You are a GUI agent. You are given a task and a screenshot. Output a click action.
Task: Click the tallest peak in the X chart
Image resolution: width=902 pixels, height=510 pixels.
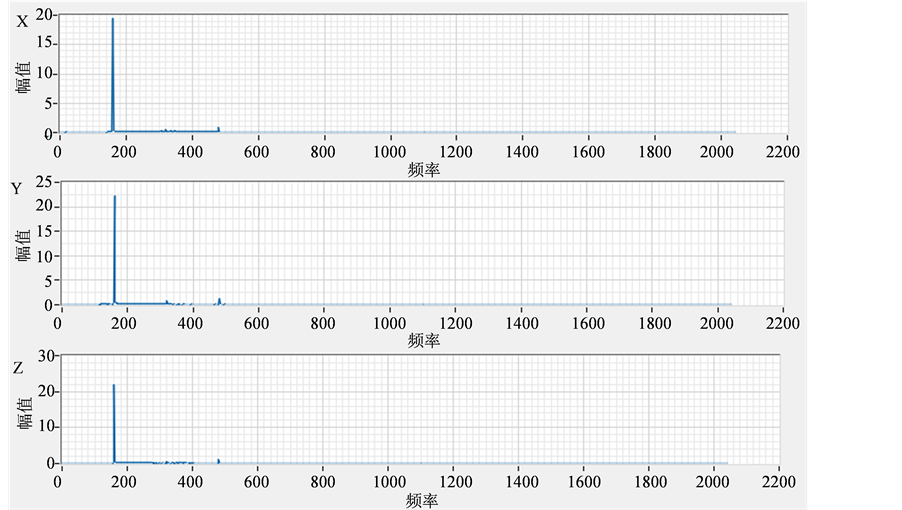pyautogui.click(x=112, y=20)
